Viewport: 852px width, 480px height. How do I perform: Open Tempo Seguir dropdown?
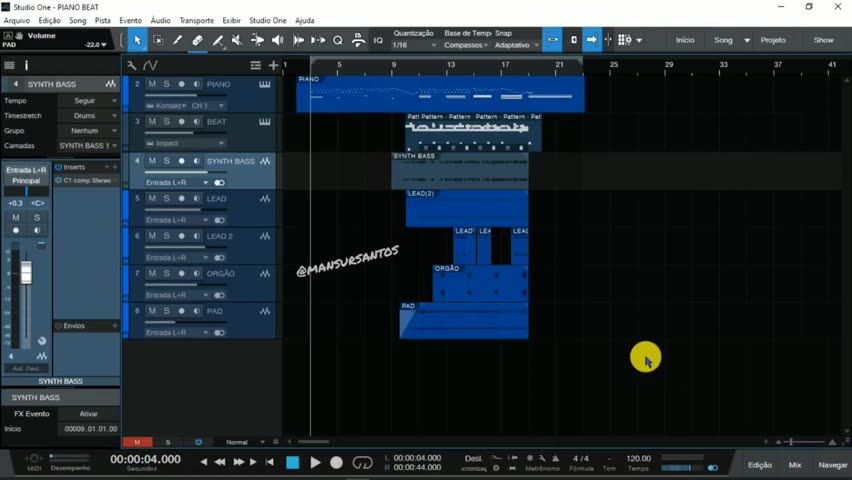[x=88, y=101]
